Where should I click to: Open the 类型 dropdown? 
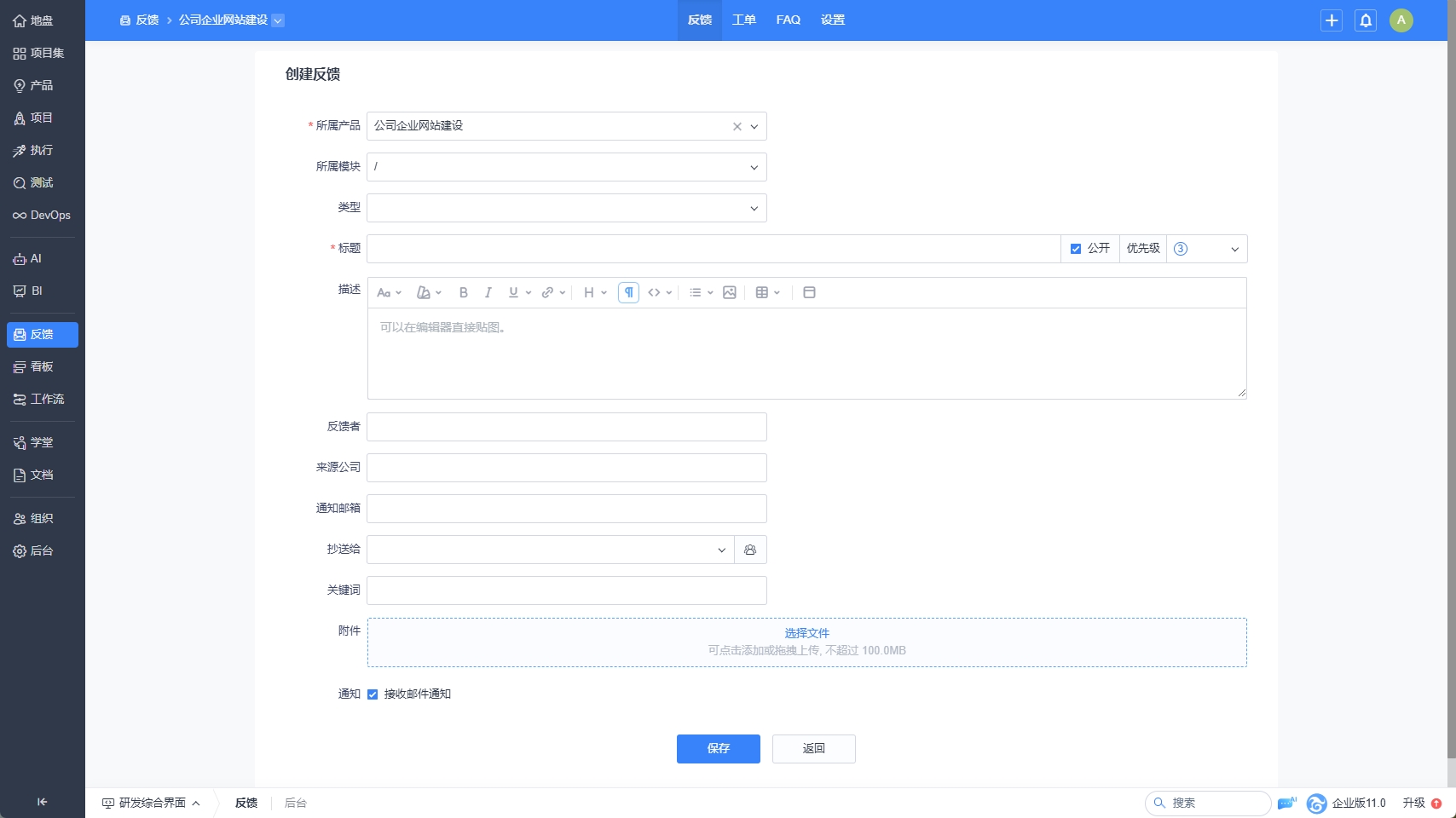tap(567, 208)
